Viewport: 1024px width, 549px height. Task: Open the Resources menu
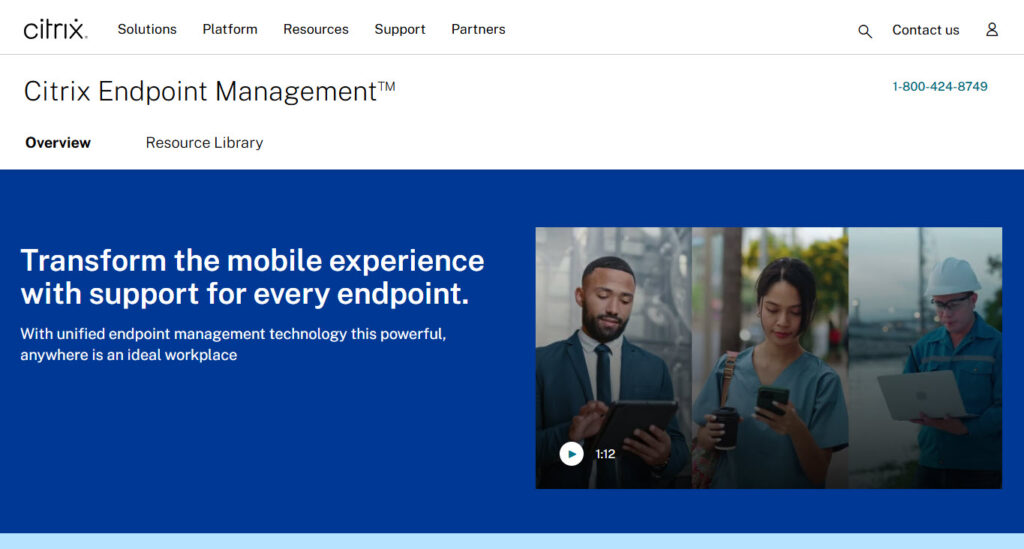315,29
